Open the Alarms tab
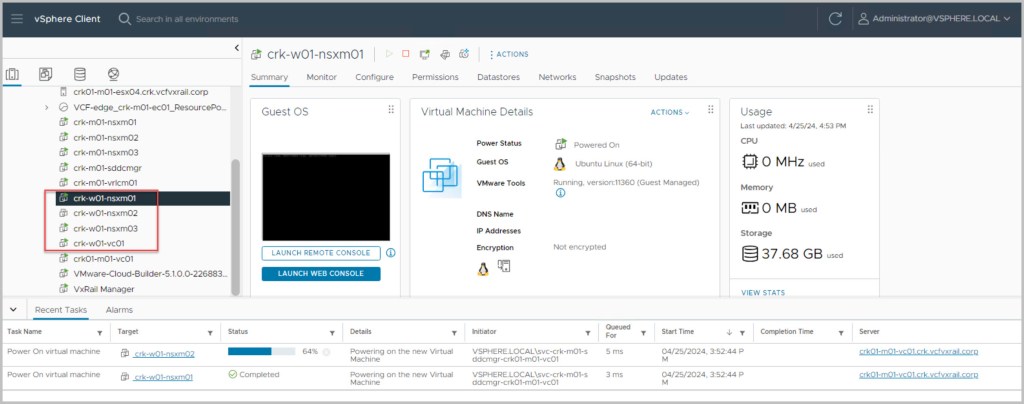 pos(119,310)
